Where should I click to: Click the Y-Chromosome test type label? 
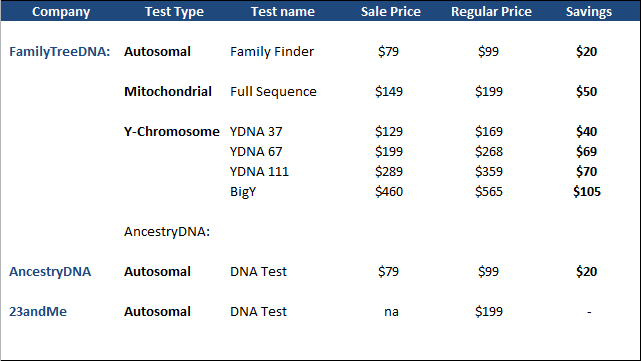coord(172,132)
